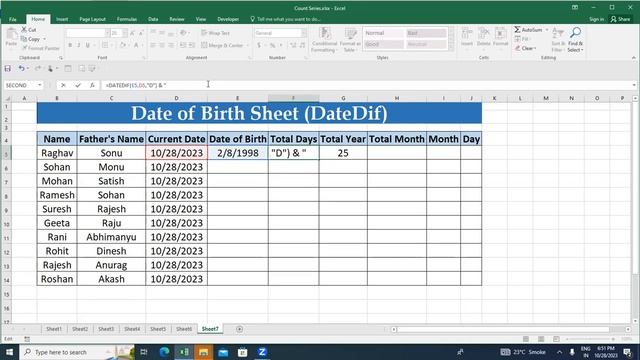Click the Increase Font Size icon
The width and height of the screenshot is (640, 360).
click(133, 33)
